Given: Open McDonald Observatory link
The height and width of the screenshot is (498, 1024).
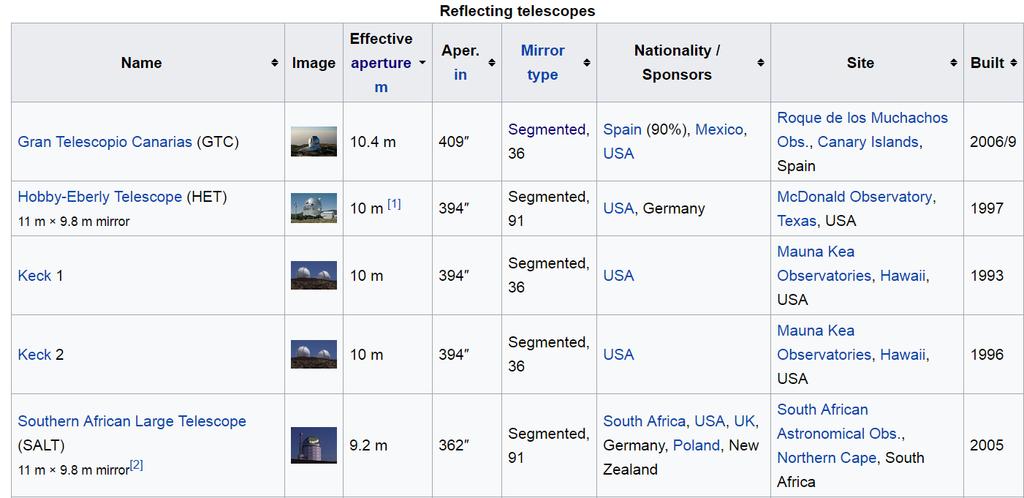Looking at the screenshot, I should coord(854,197).
